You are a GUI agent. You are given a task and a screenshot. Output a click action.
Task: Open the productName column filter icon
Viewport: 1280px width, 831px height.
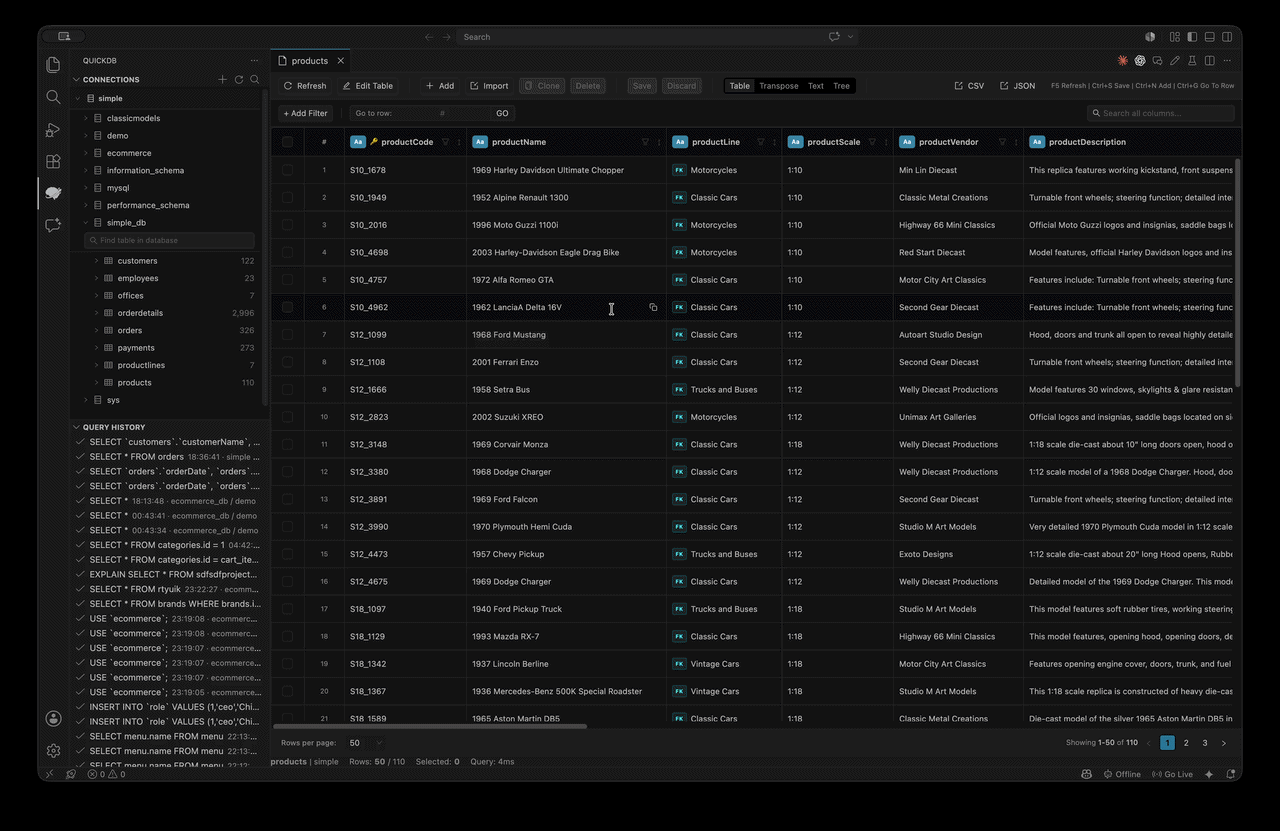645,142
